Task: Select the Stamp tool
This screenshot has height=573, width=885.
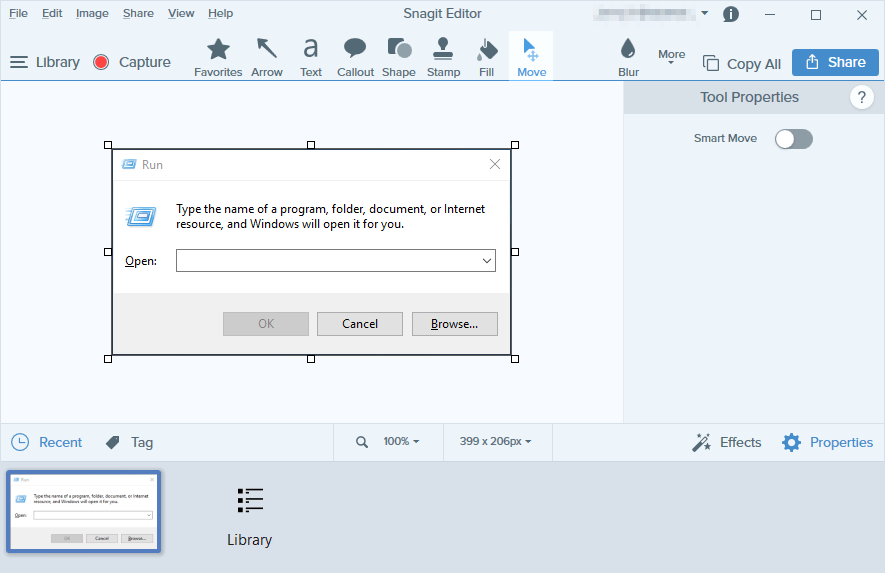Action: 443,56
